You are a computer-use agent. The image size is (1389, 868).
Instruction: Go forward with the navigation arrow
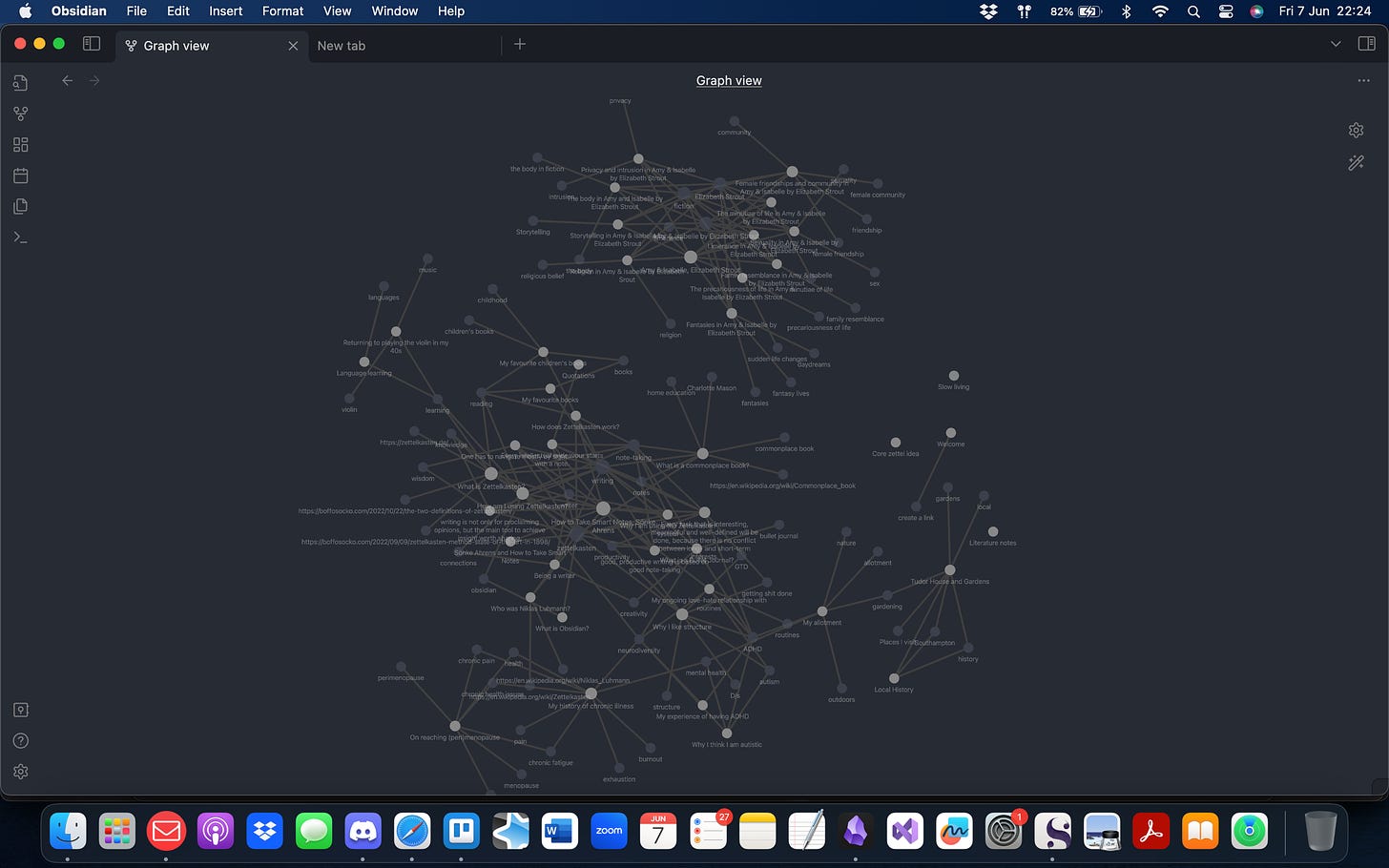[94, 81]
